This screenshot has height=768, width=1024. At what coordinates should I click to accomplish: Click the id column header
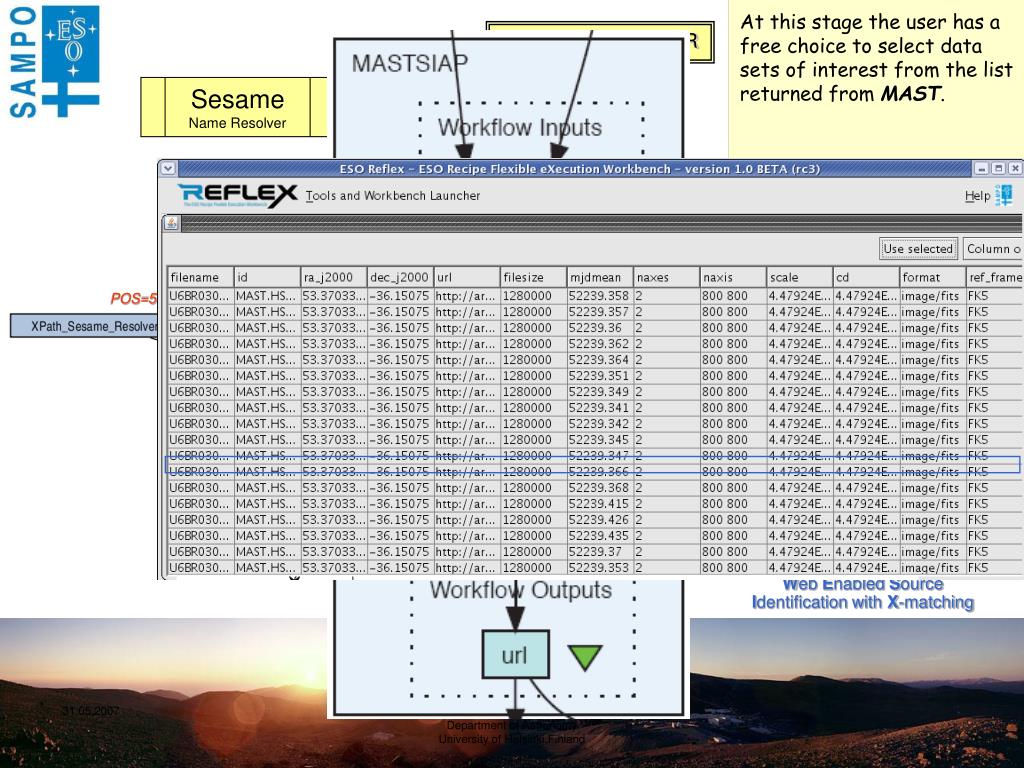click(267, 277)
